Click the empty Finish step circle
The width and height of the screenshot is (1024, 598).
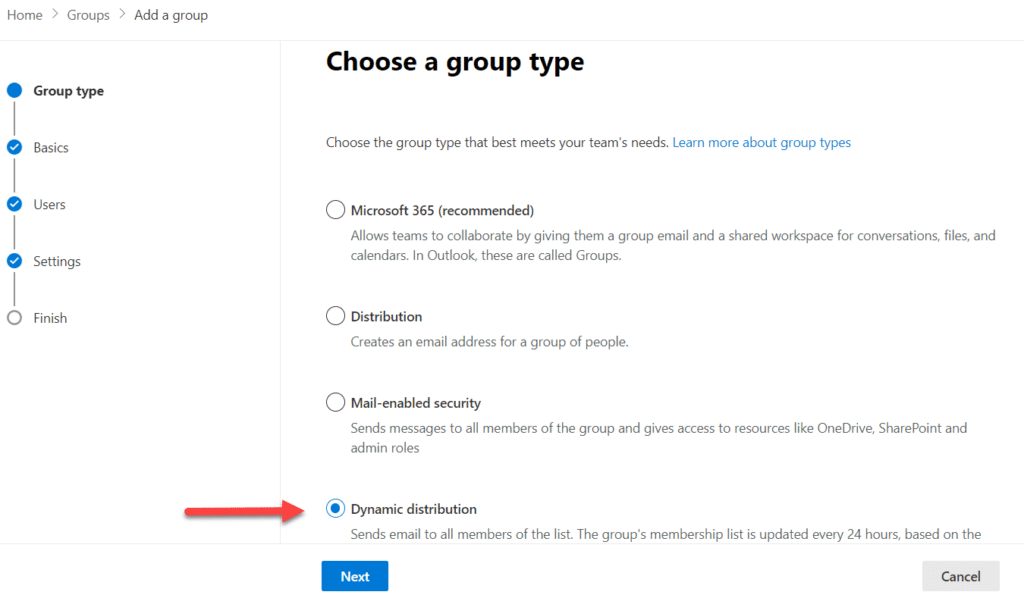click(x=14, y=318)
